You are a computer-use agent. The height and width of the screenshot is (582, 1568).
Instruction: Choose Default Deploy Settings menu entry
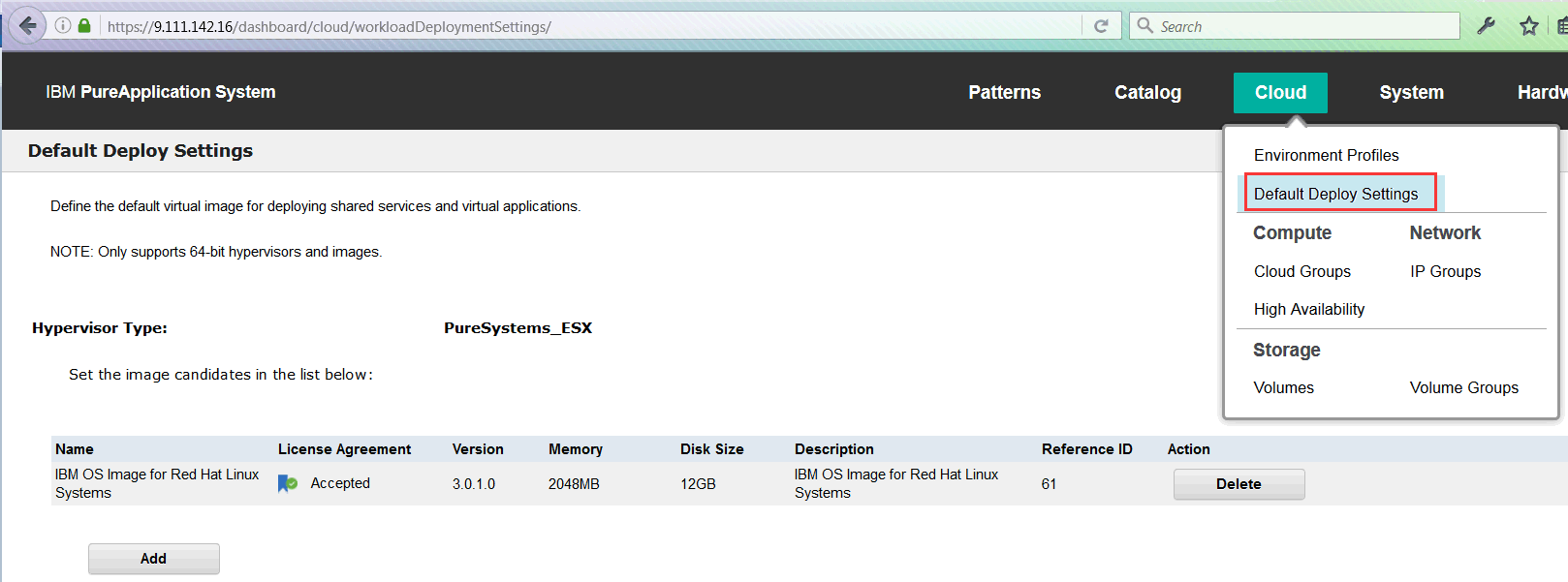point(1335,194)
